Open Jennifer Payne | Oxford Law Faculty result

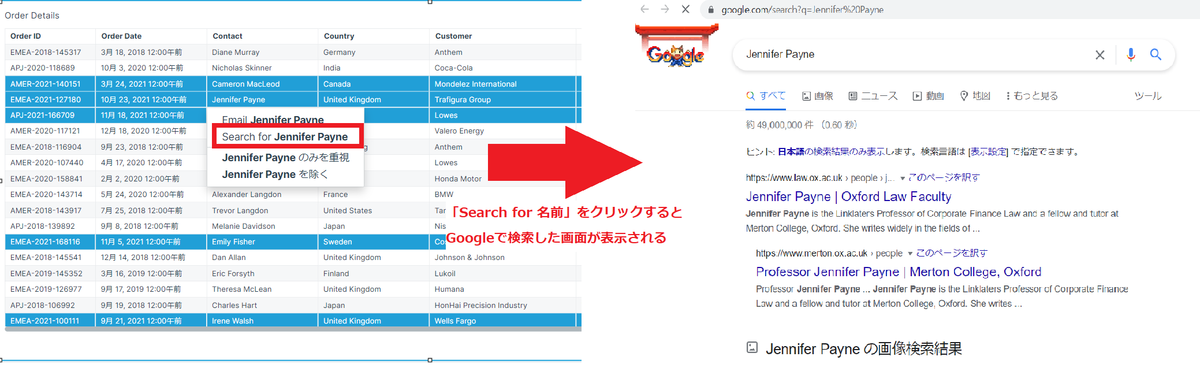(849, 196)
